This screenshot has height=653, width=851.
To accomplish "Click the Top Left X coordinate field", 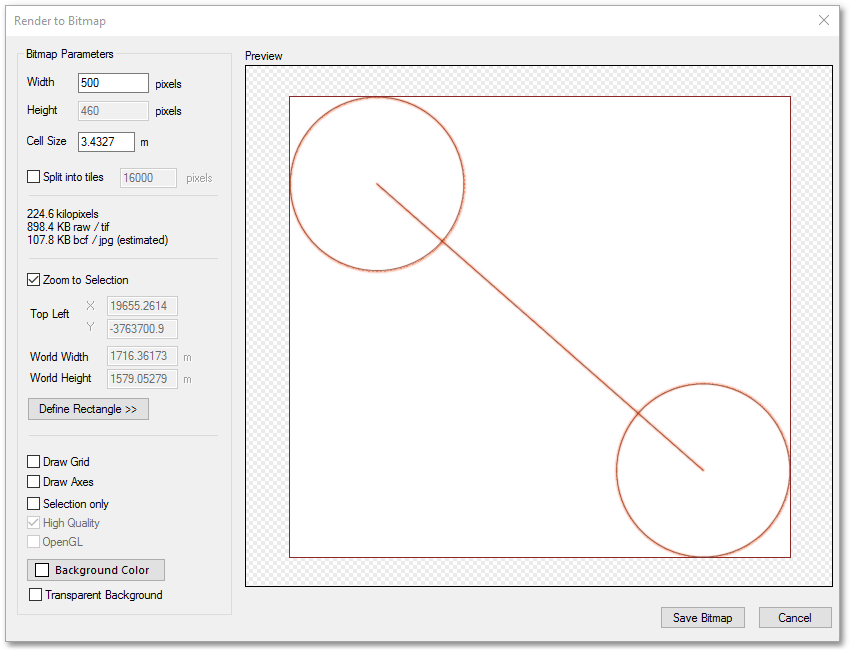I will (142, 306).
